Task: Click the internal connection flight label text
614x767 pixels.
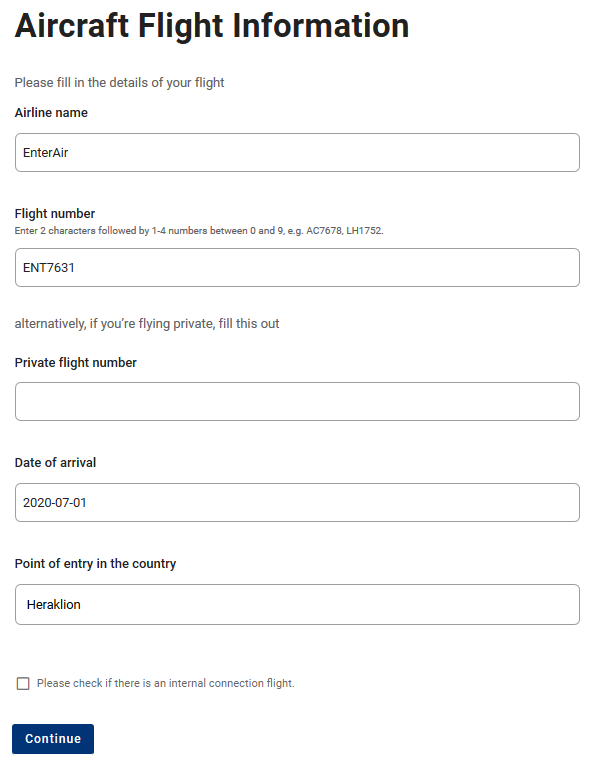Action: point(166,684)
